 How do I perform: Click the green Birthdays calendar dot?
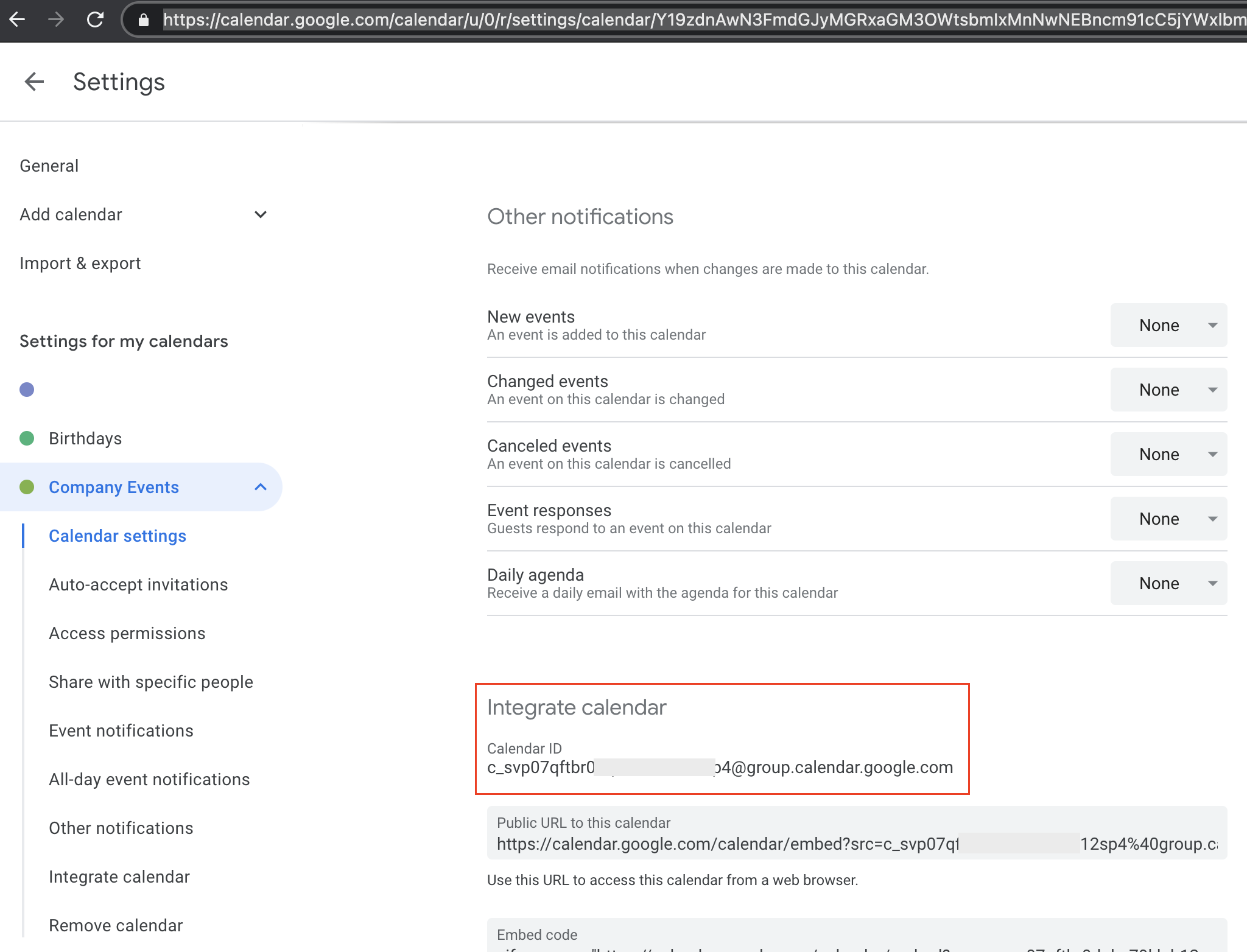(x=27, y=438)
